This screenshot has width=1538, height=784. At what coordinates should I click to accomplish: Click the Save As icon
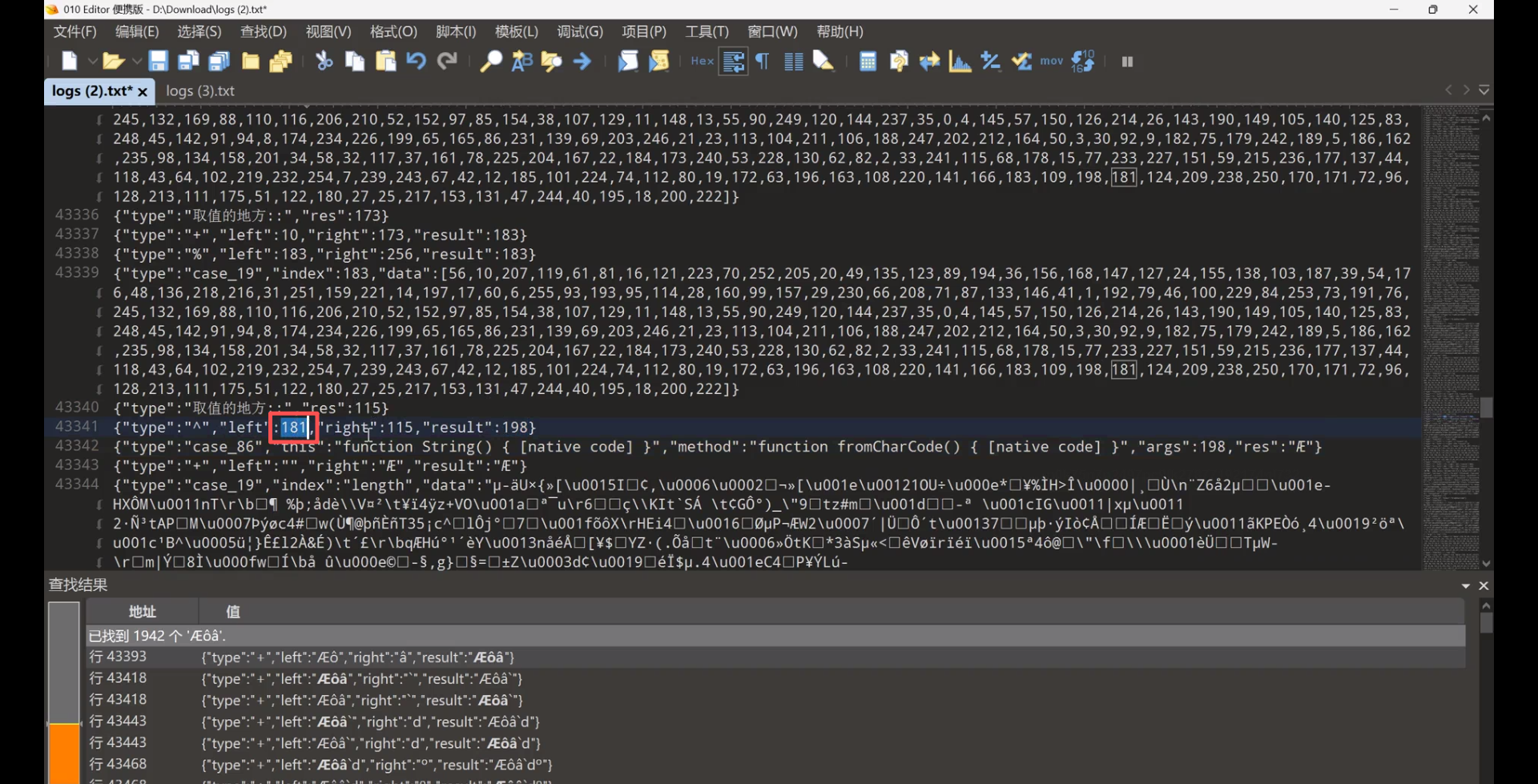tap(188, 61)
